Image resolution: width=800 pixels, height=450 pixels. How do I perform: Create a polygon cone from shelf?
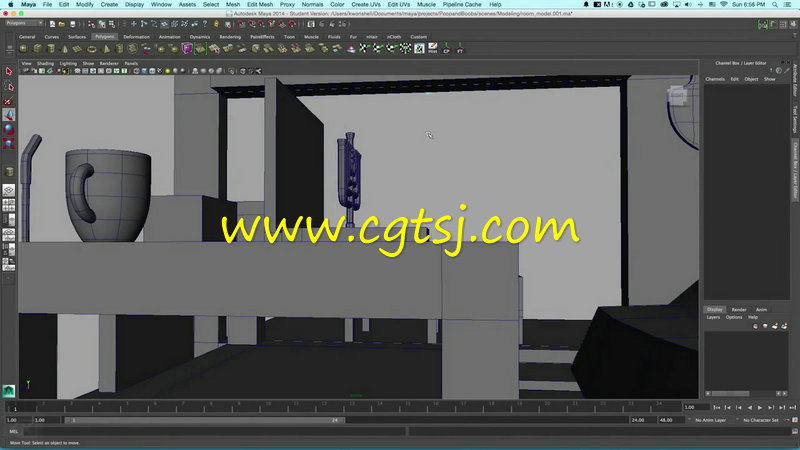coord(64,48)
